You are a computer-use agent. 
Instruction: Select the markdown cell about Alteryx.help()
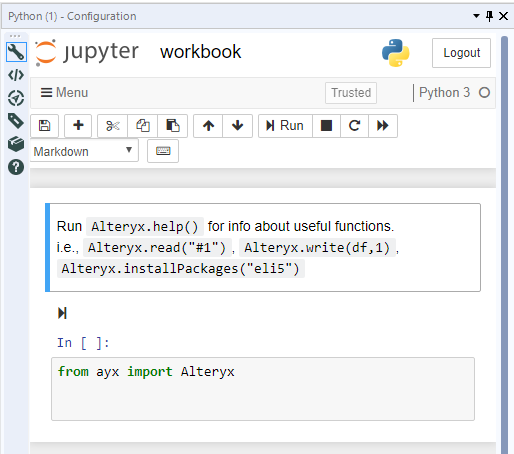(263, 247)
